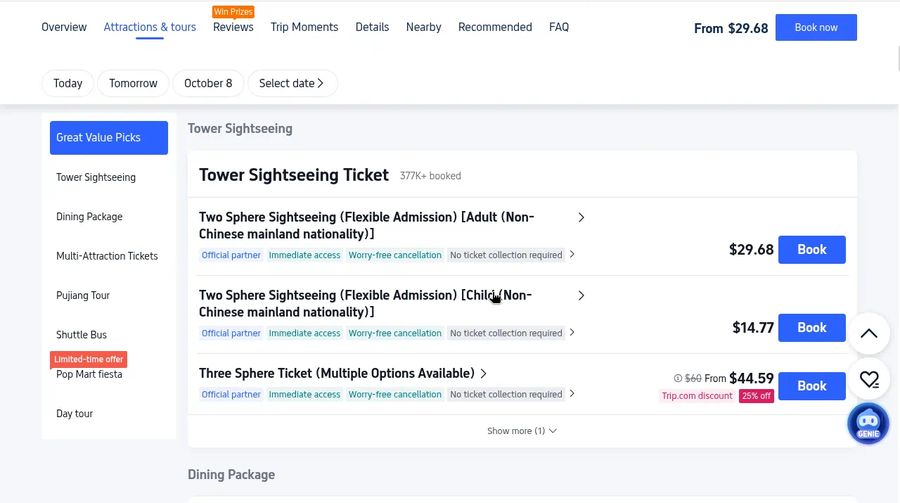Screen dimensions: 900x503
Task: Select Shuttle Bus in sidebar
Action: tap(82, 335)
